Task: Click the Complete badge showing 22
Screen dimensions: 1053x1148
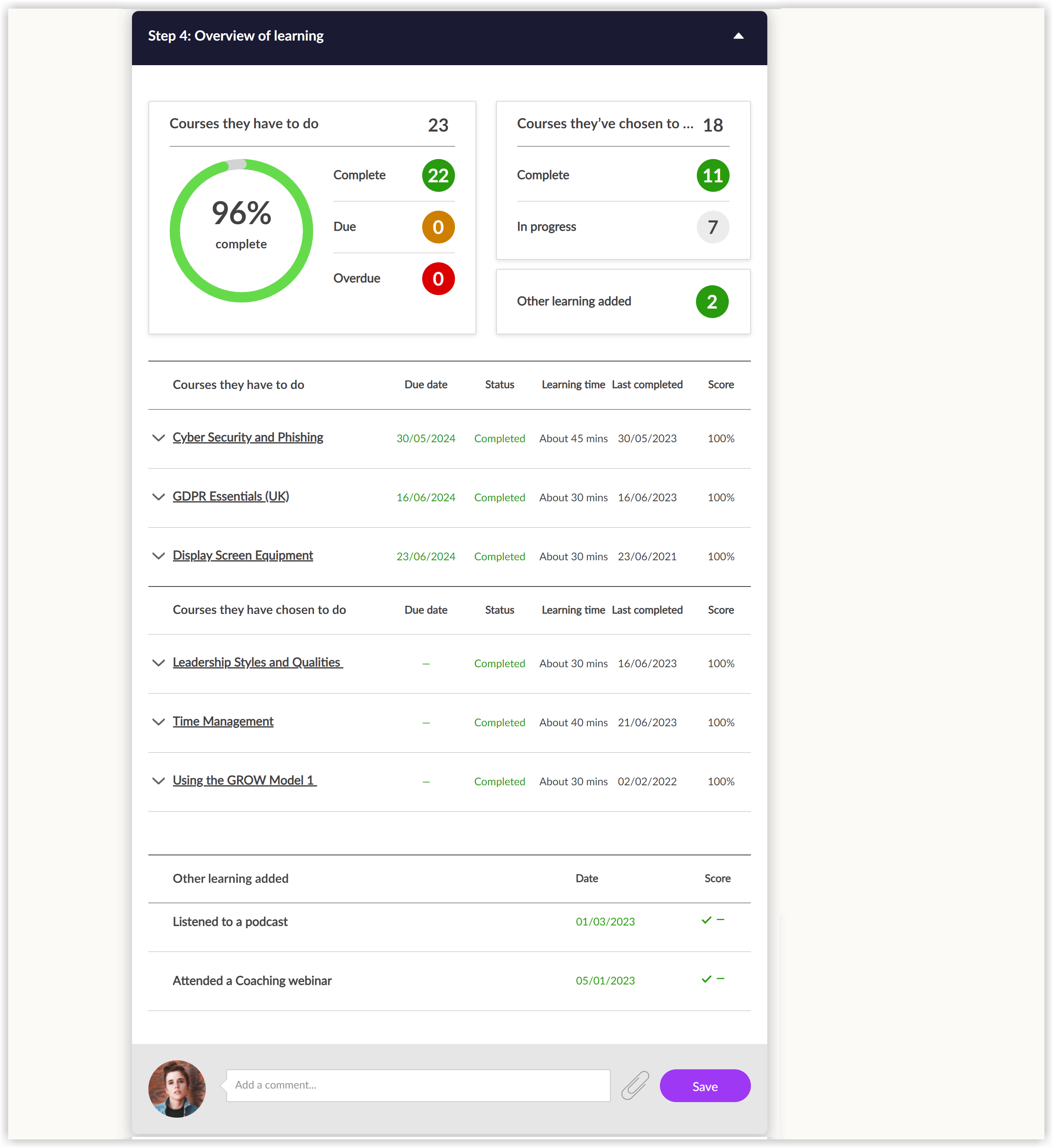Action: (x=438, y=175)
